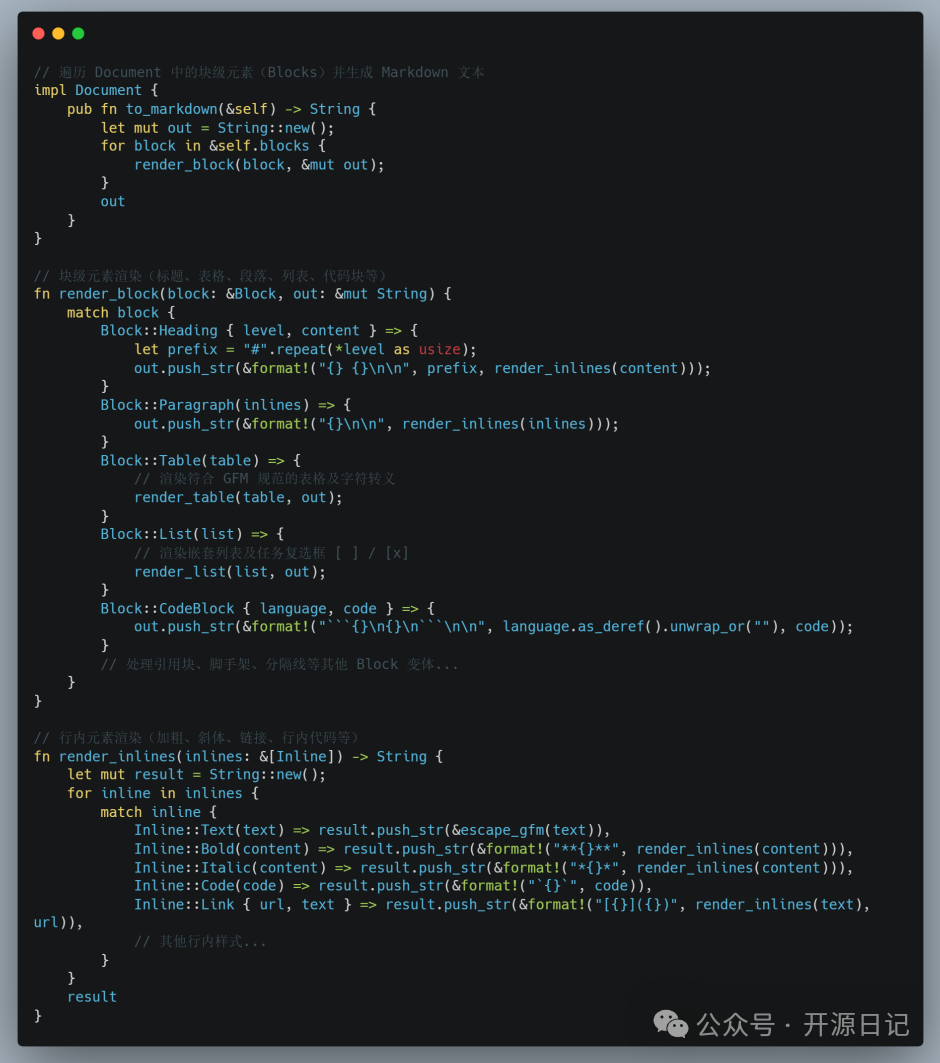940x1063 pixels.
Task: Click the comment containing '[ ] / [x]'
Action: pos(271,553)
